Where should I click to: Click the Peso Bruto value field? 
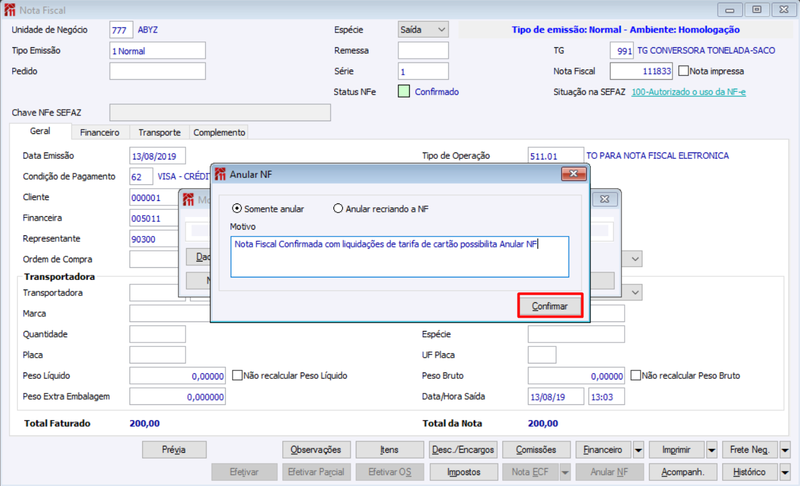click(576, 375)
